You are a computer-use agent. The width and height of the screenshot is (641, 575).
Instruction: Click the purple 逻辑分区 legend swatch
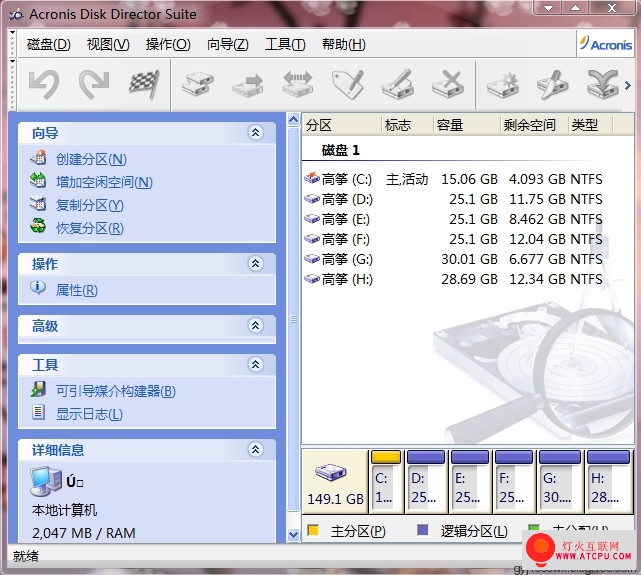(423, 530)
